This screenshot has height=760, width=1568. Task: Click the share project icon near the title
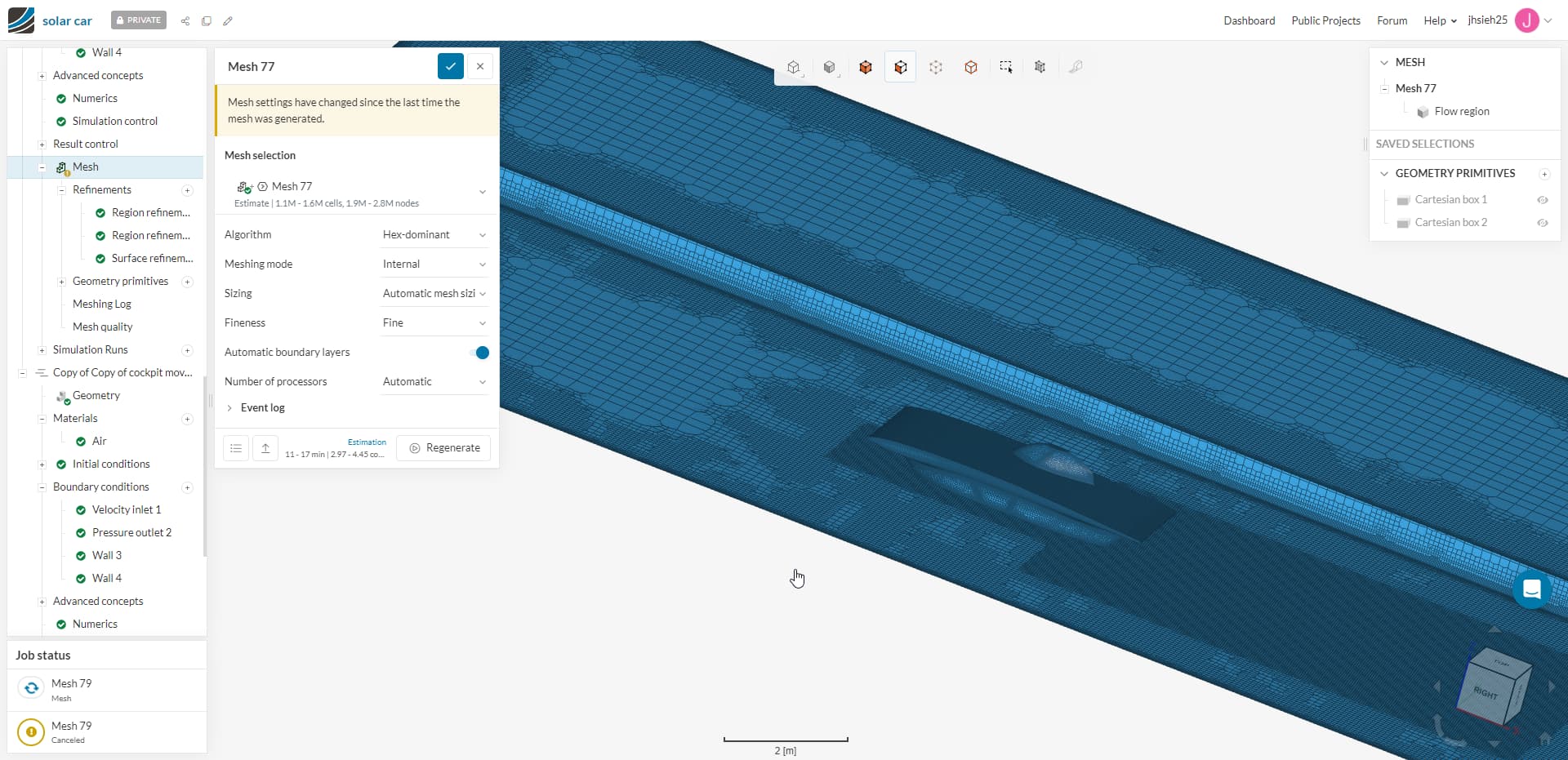185,21
